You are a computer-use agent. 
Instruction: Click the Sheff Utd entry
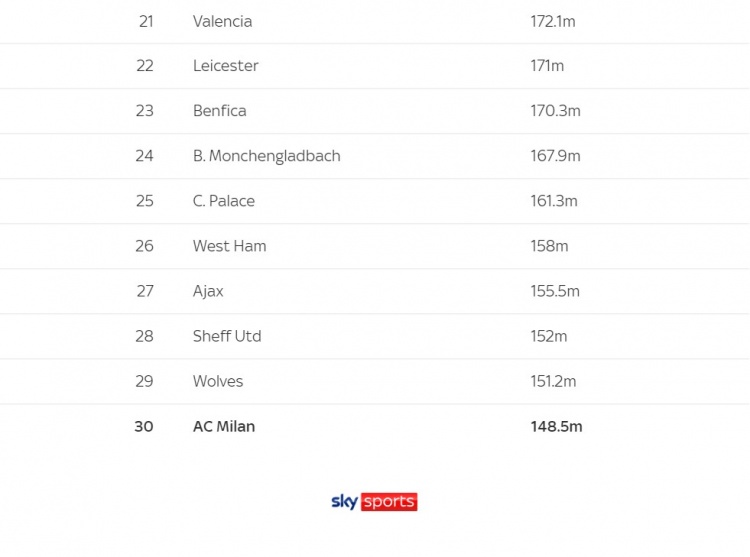point(227,336)
